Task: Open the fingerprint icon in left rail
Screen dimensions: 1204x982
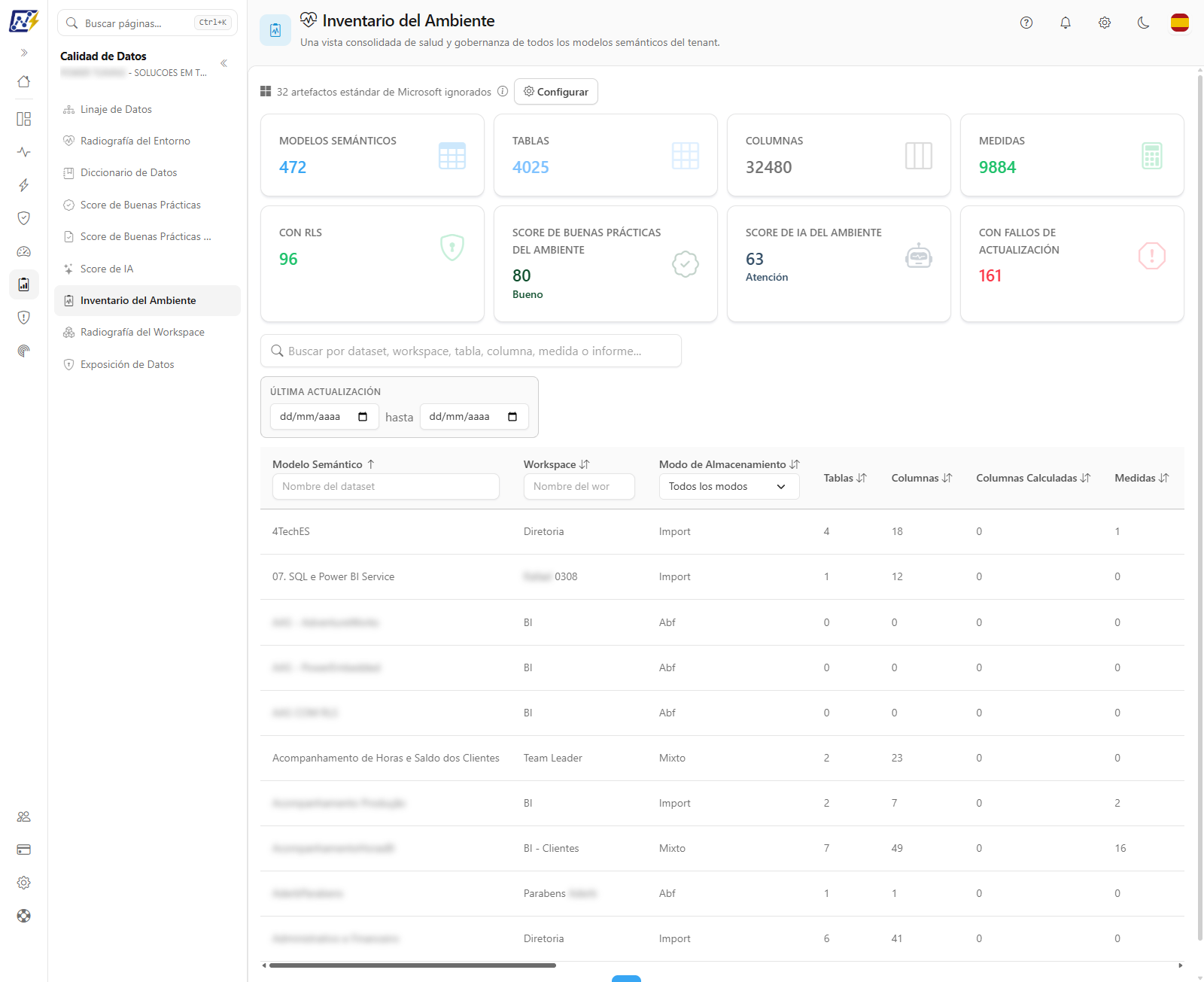Action: pyautogui.click(x=24, y=351)
